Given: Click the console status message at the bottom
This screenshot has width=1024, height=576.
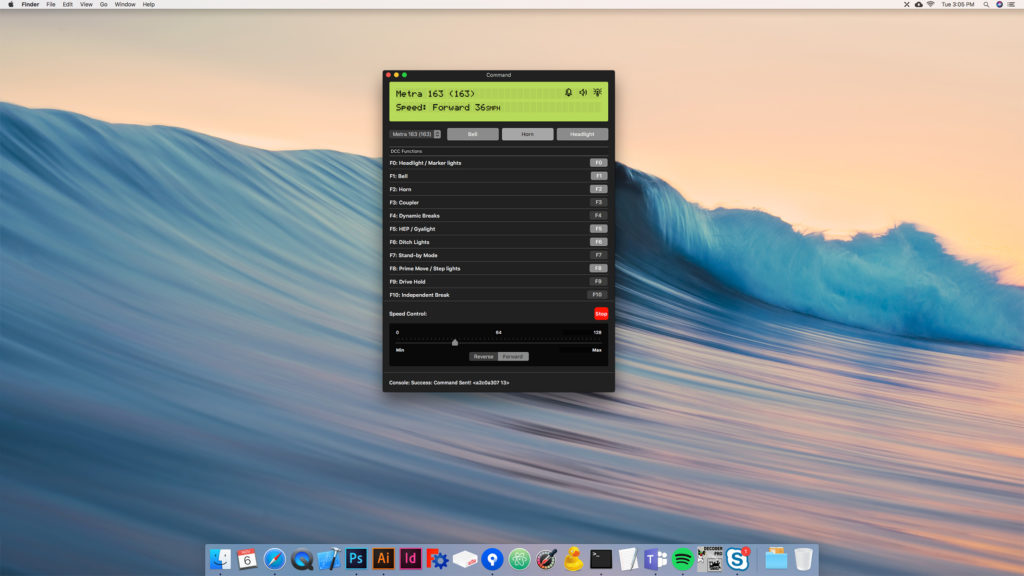Looking at the screenshot, I should point(450,381).
